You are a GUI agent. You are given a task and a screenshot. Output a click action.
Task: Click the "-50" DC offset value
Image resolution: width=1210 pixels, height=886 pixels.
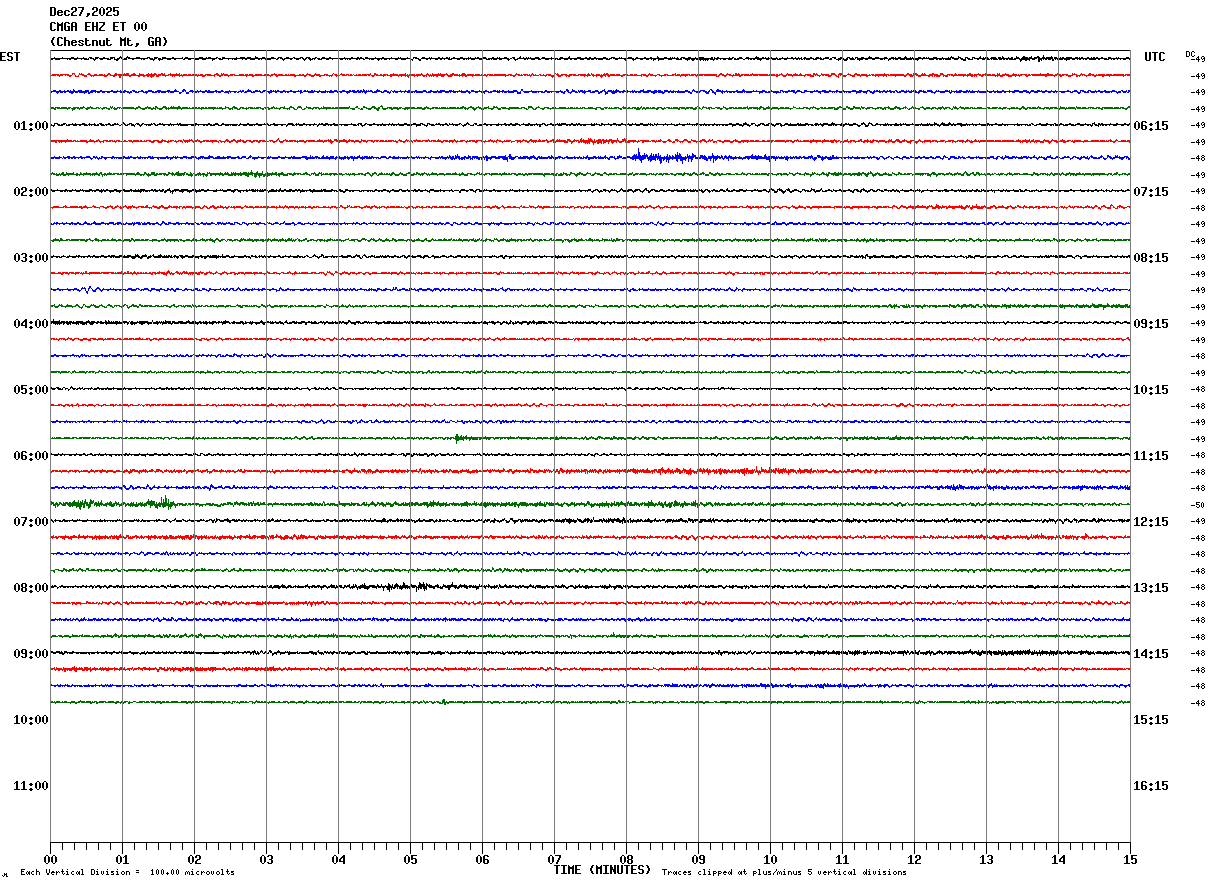tap(1197, 505)
